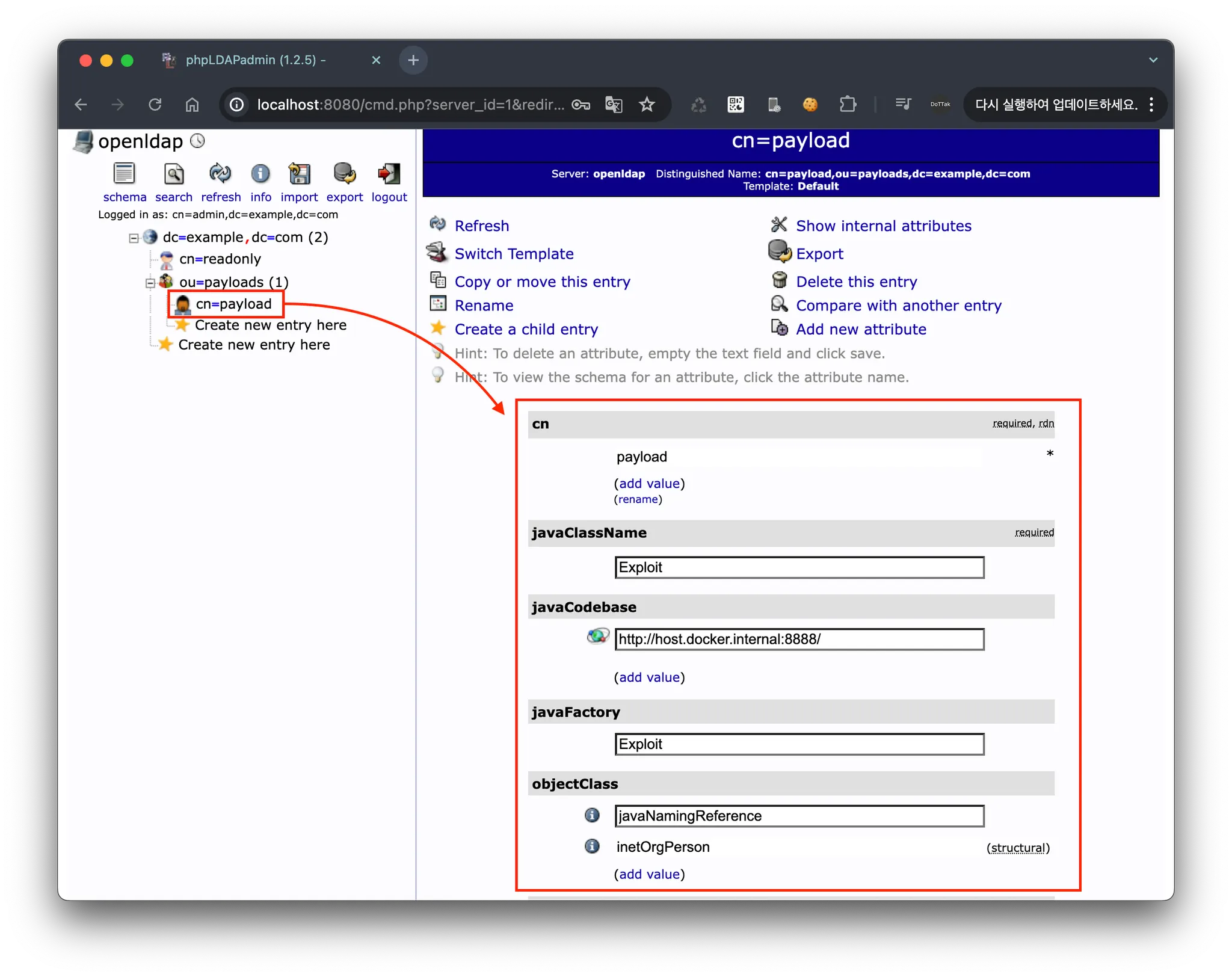Image resolution: width=1232 pixels, height=977 pixels.
Task: Open Show internal attributes link
Action: pyautogui.click(x=883, y=226)
